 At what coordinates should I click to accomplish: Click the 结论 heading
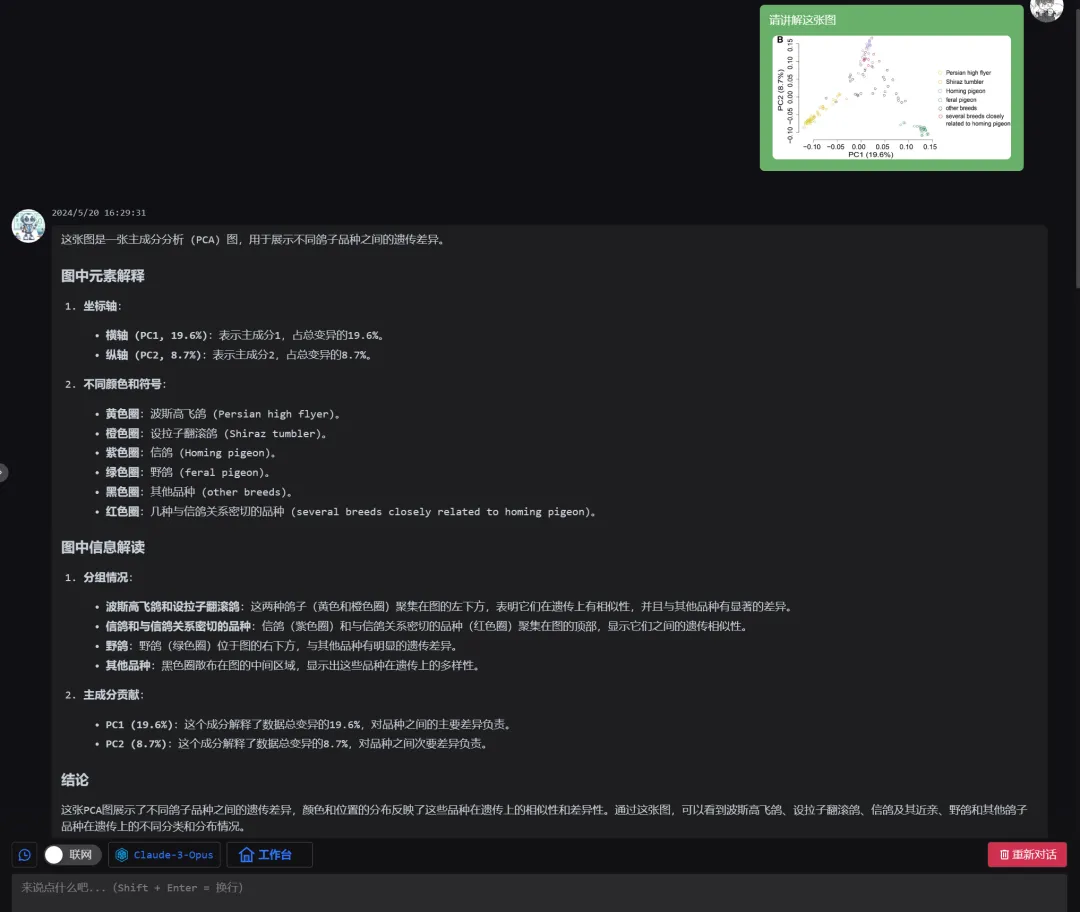pyautogui.click(x=74, y=780)
